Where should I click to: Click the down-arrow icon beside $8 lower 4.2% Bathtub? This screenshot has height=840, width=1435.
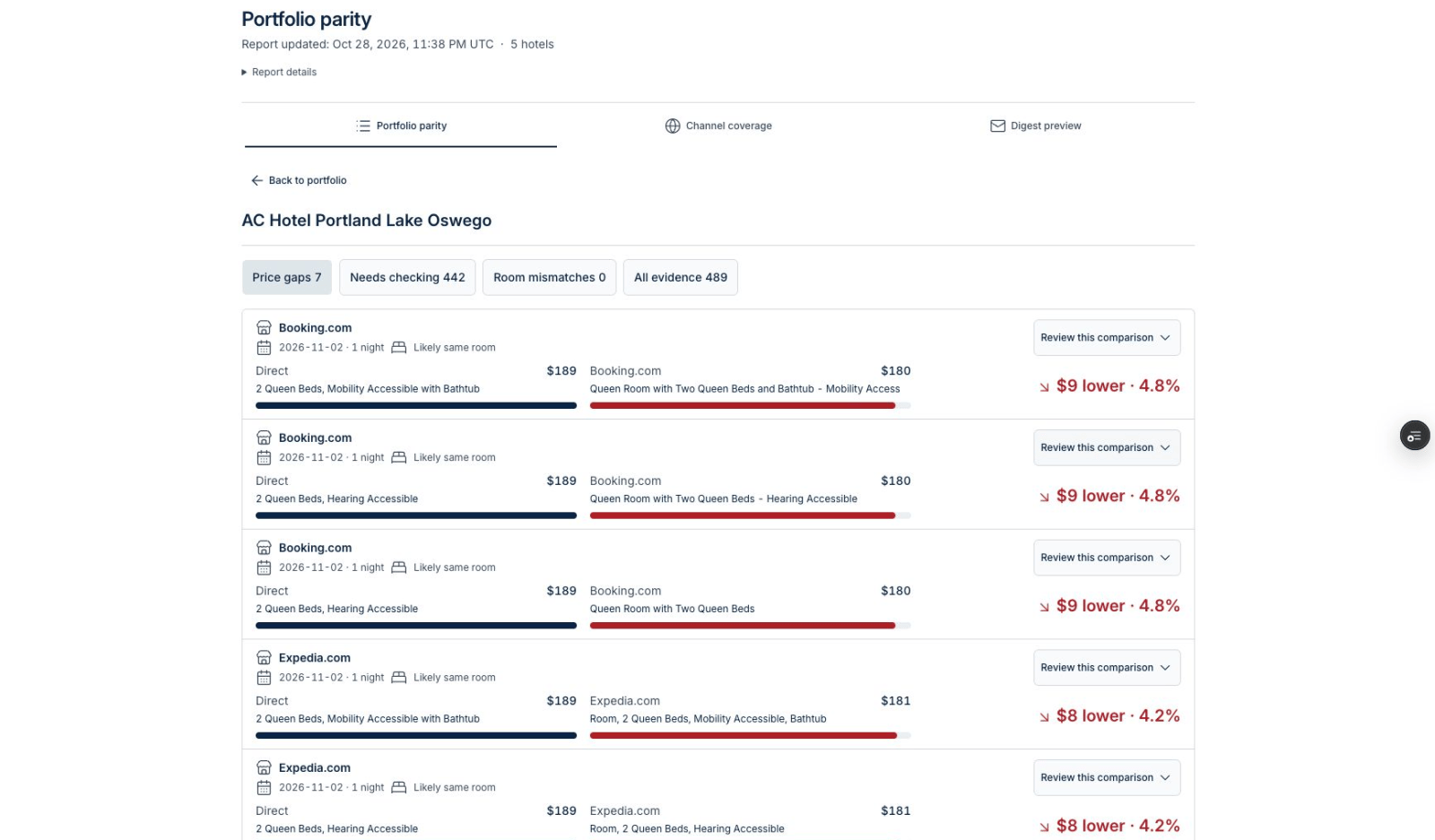click(1044, 717)
